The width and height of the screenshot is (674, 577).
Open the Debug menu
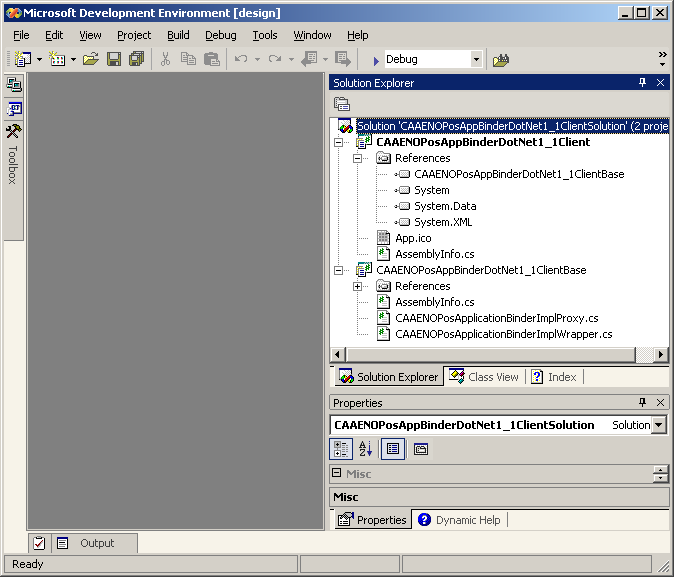221,35
